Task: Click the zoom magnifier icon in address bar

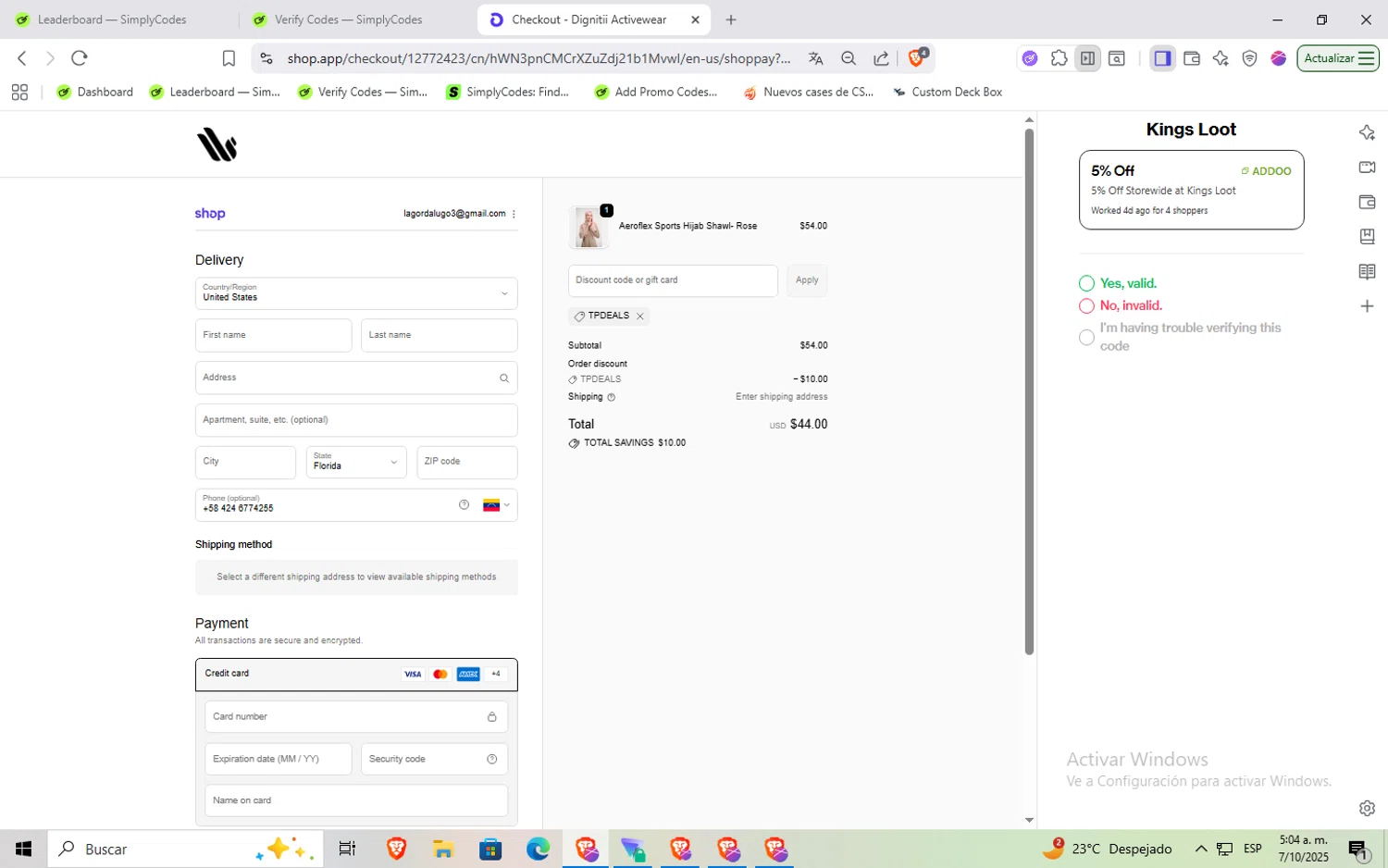Action: click(849, 58)
